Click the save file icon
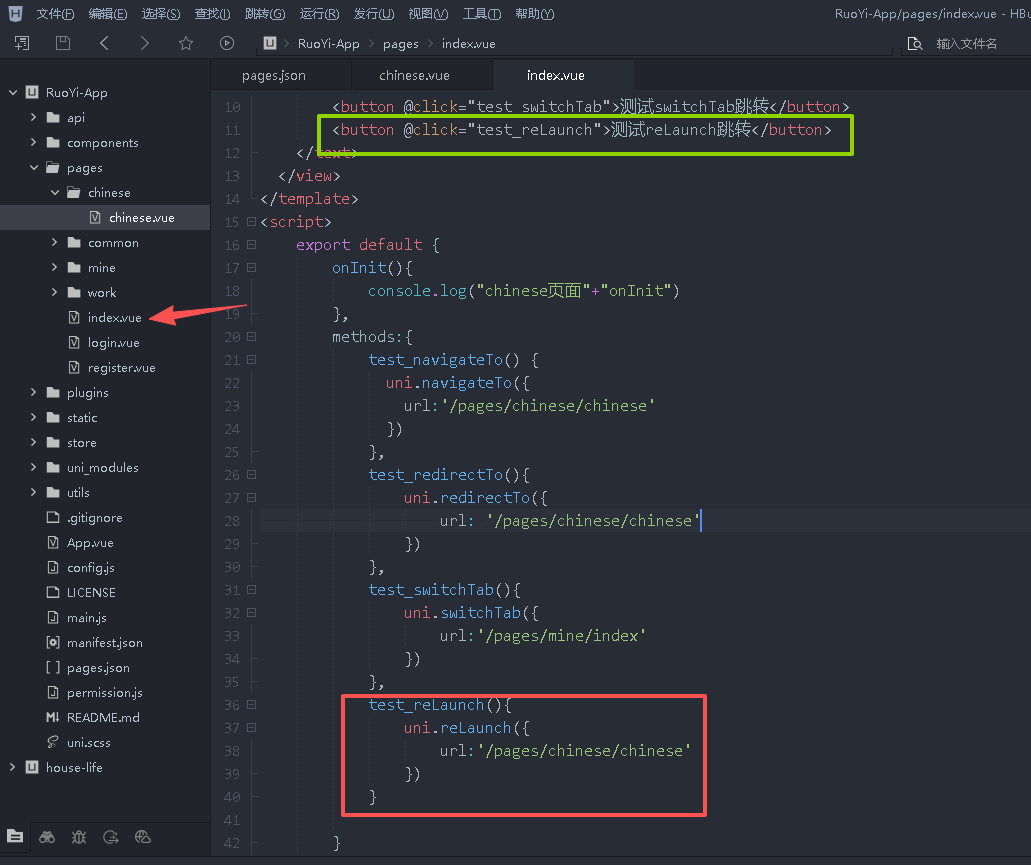The image size is (1031, 865). click(x=63, y=43)
